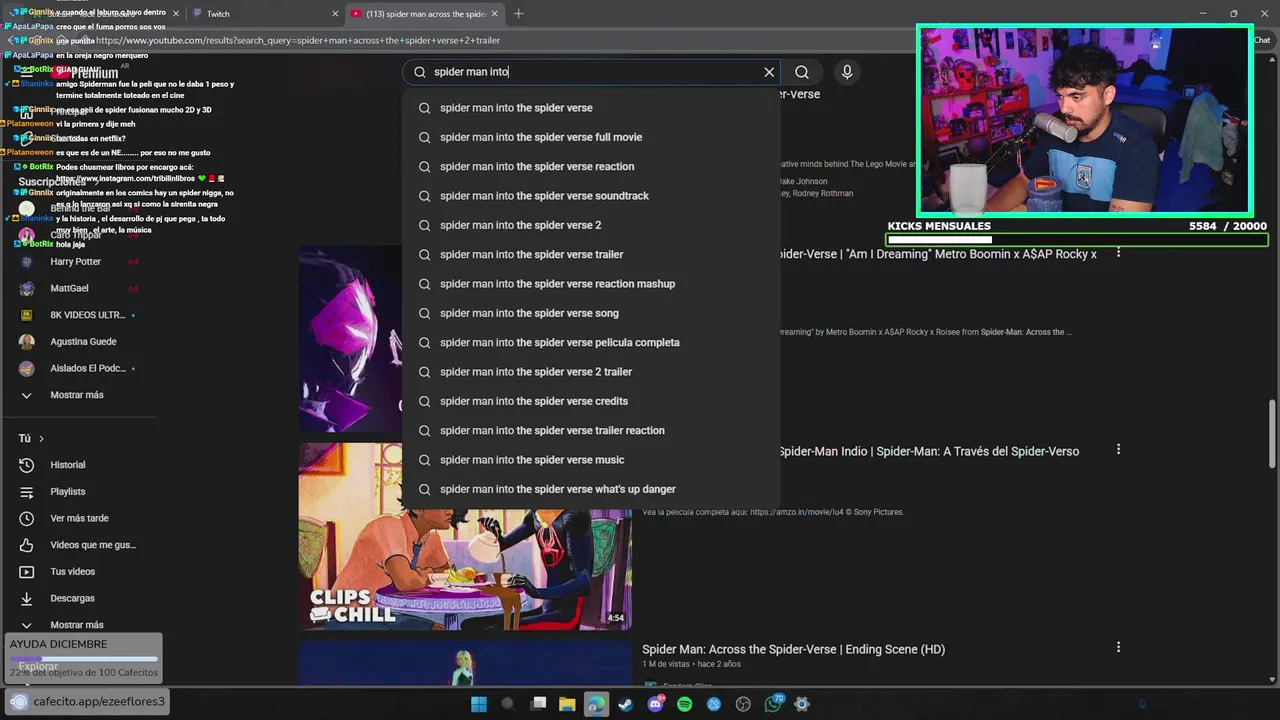Select 'spider verse soundtrack' suggestion
The image size is (1280, 720).
pos(591,196)
